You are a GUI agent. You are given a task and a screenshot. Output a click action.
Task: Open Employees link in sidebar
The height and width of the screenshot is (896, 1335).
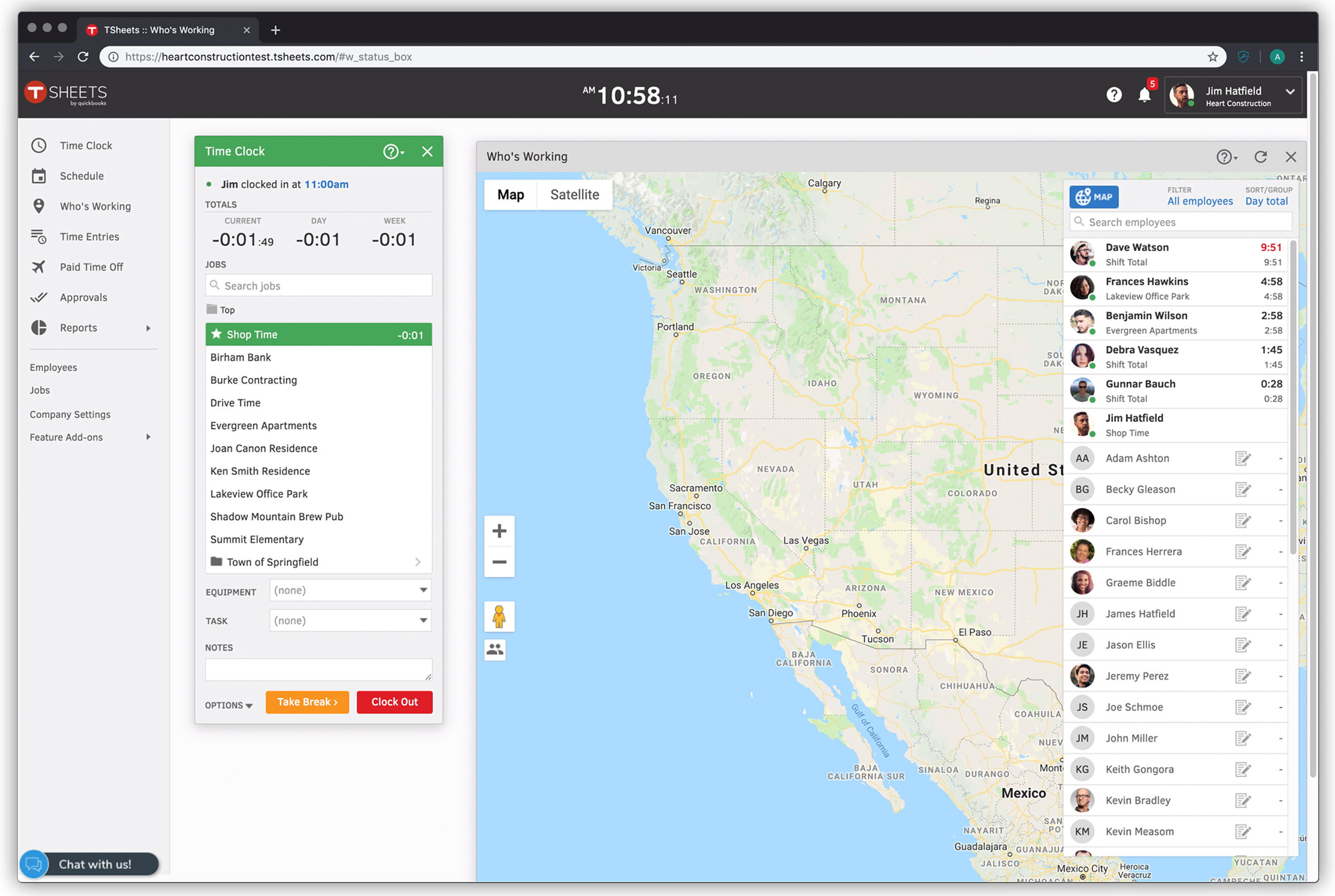[53, 368]
